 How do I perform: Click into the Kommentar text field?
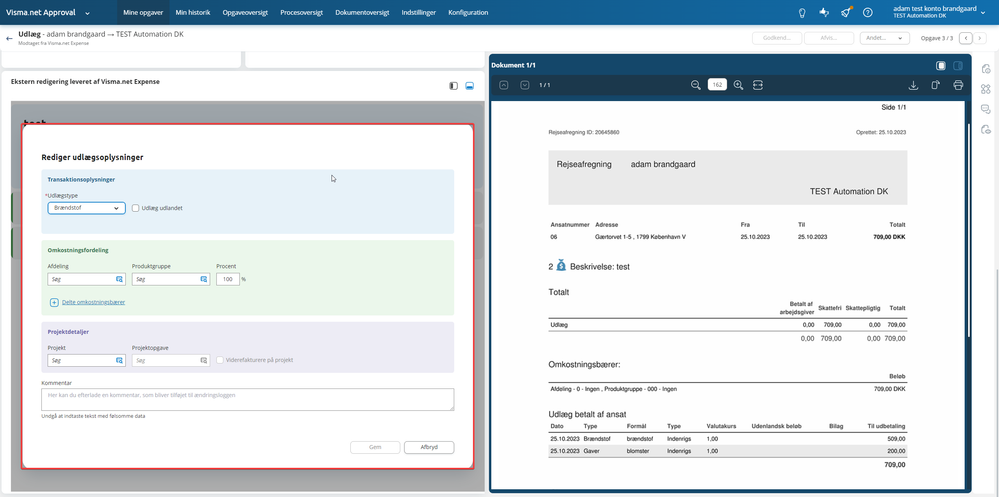click(x=247, y=400)
